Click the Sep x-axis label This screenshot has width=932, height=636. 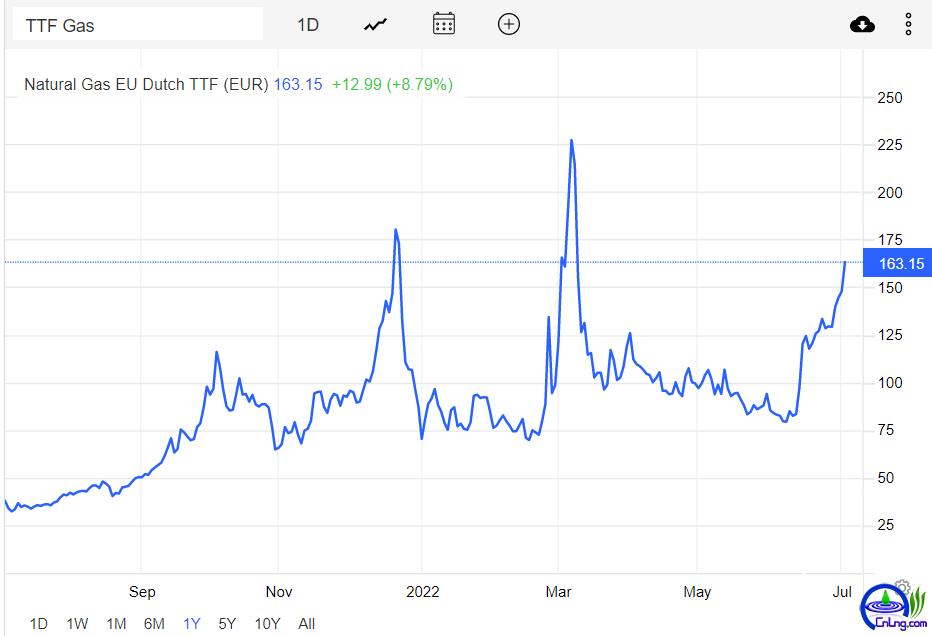point(142,591)
